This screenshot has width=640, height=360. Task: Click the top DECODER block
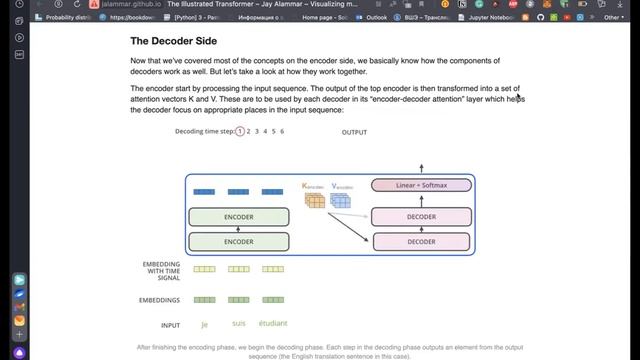421,217
